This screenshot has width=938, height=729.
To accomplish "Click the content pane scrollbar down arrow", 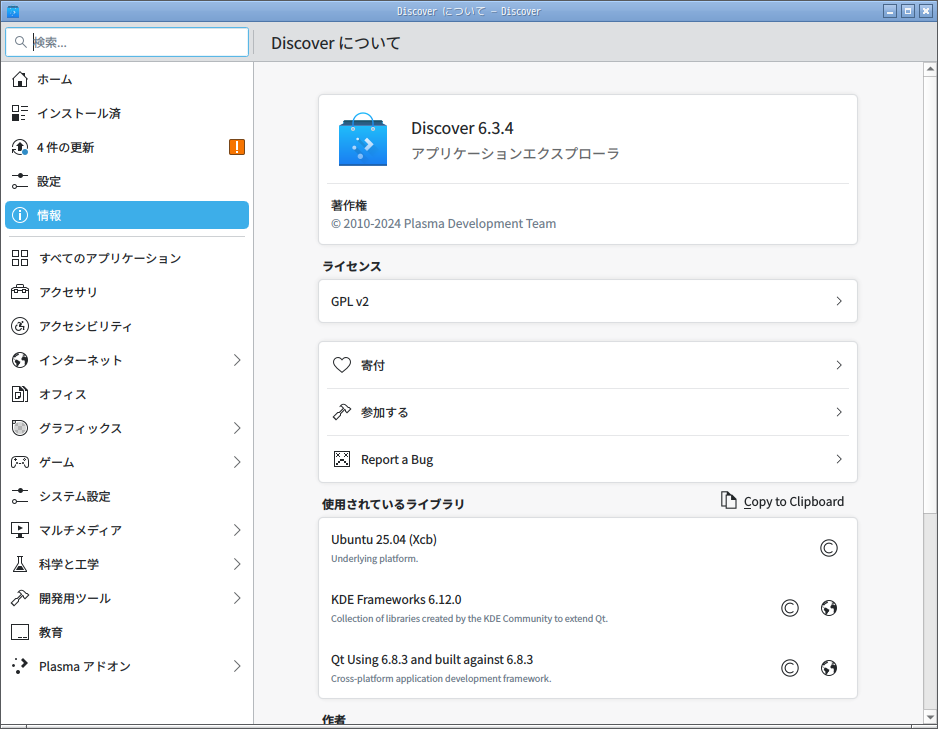I will click(x=930, y=716).
